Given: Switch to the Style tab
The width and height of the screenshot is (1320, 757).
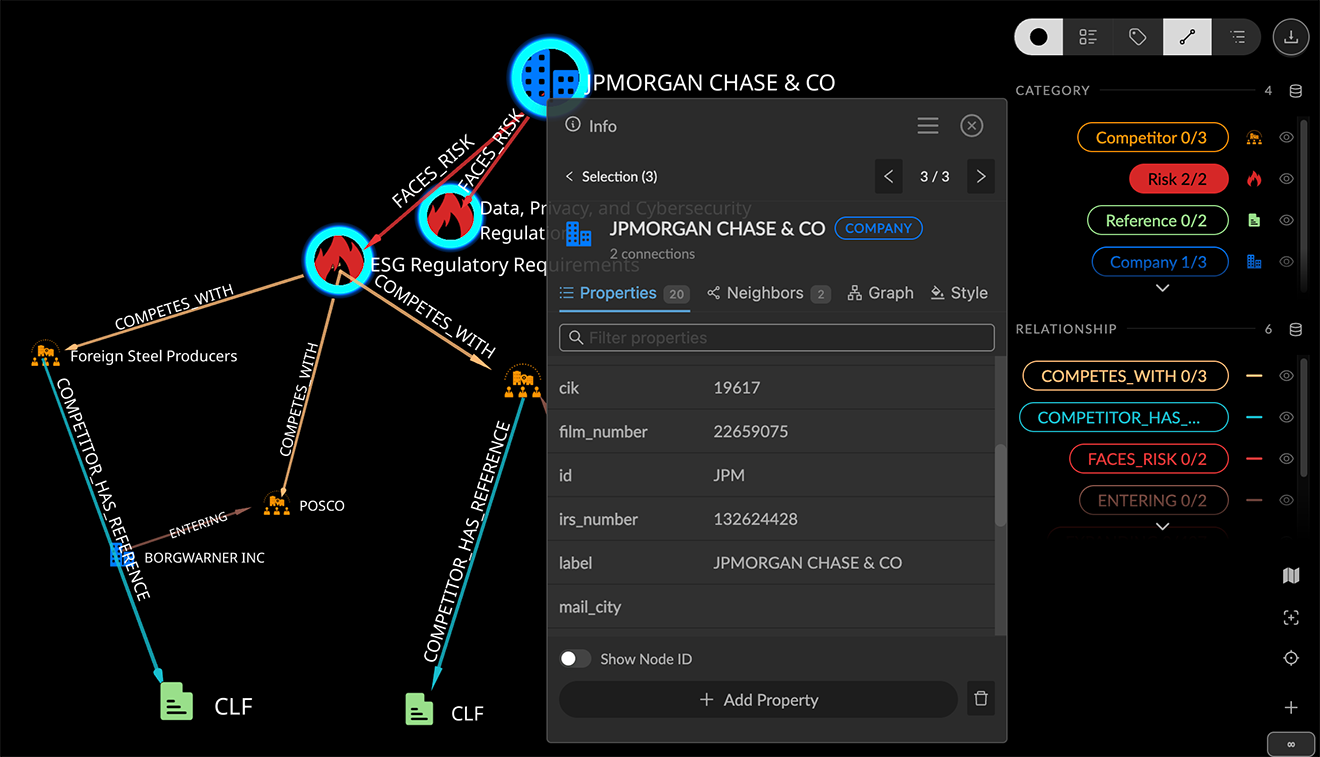Looking at the screenshot, I should [958, 293].
